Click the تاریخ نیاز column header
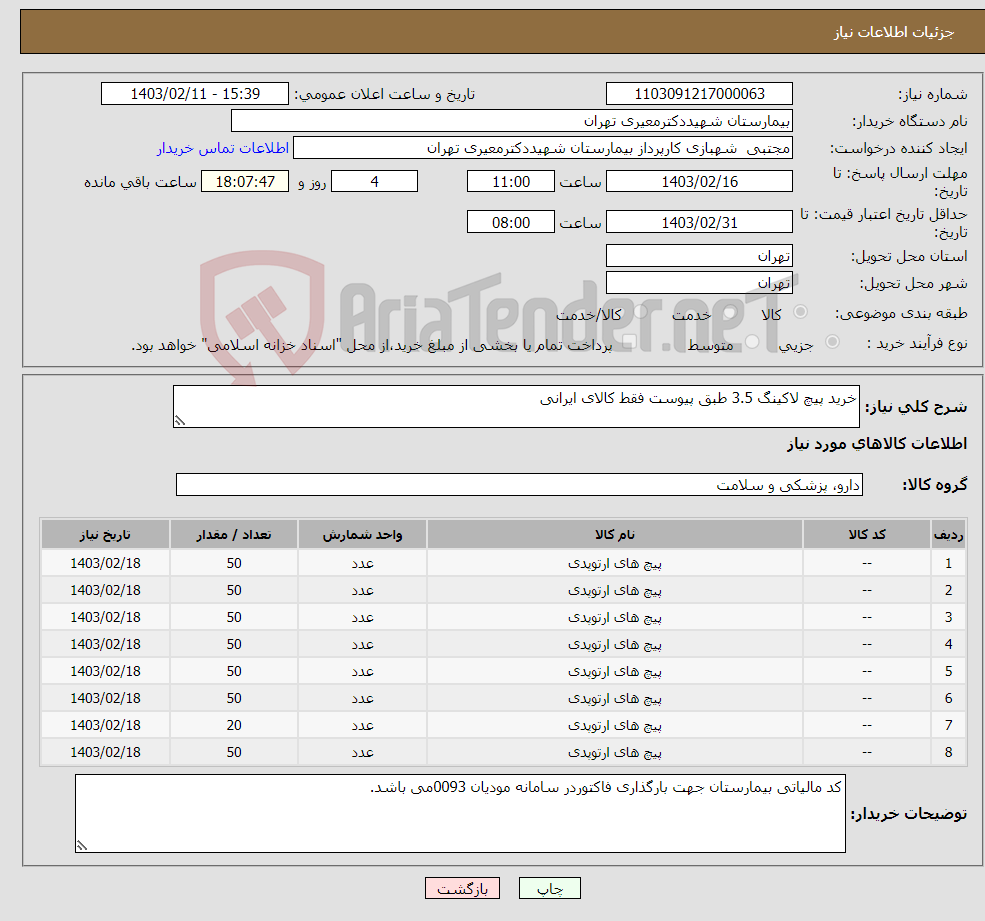This screenshot has height=921, width=985. click(x=105, y=535)
